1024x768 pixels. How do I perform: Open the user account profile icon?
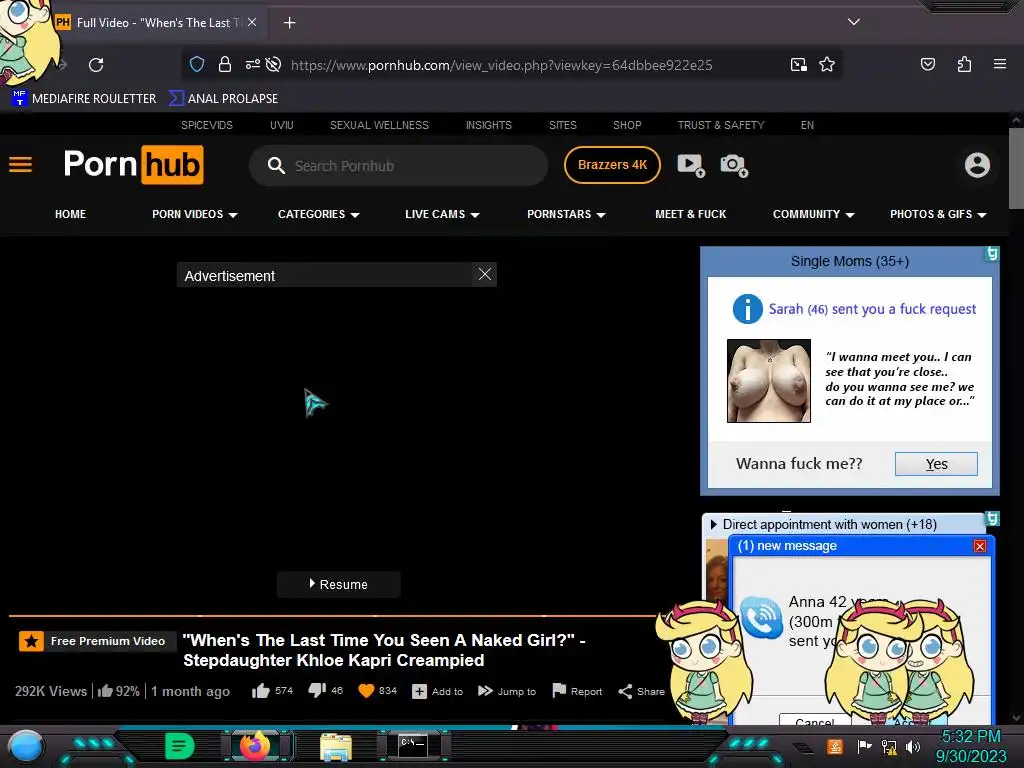[x=977, y=165]
